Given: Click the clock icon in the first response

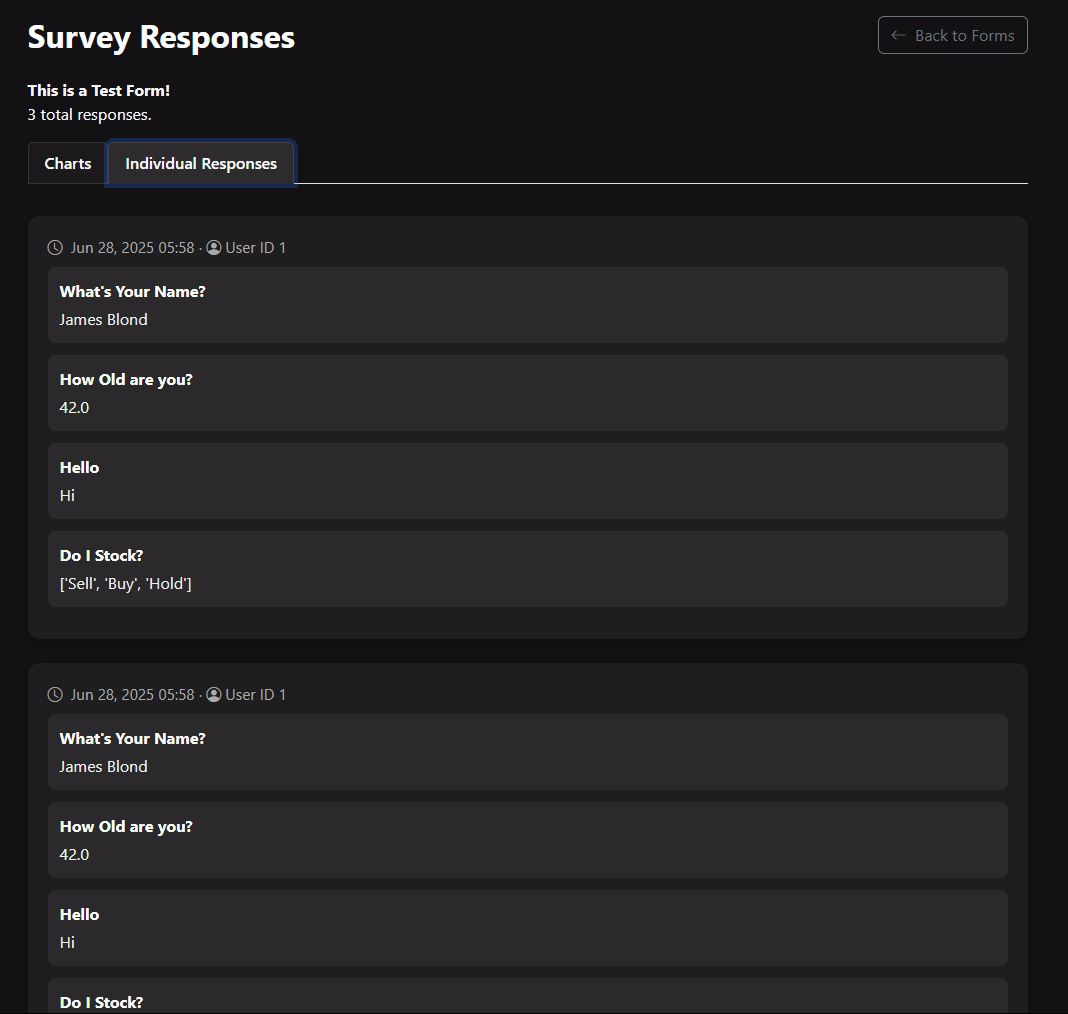Looking at the screenshot, I should (x=55, y=248).
